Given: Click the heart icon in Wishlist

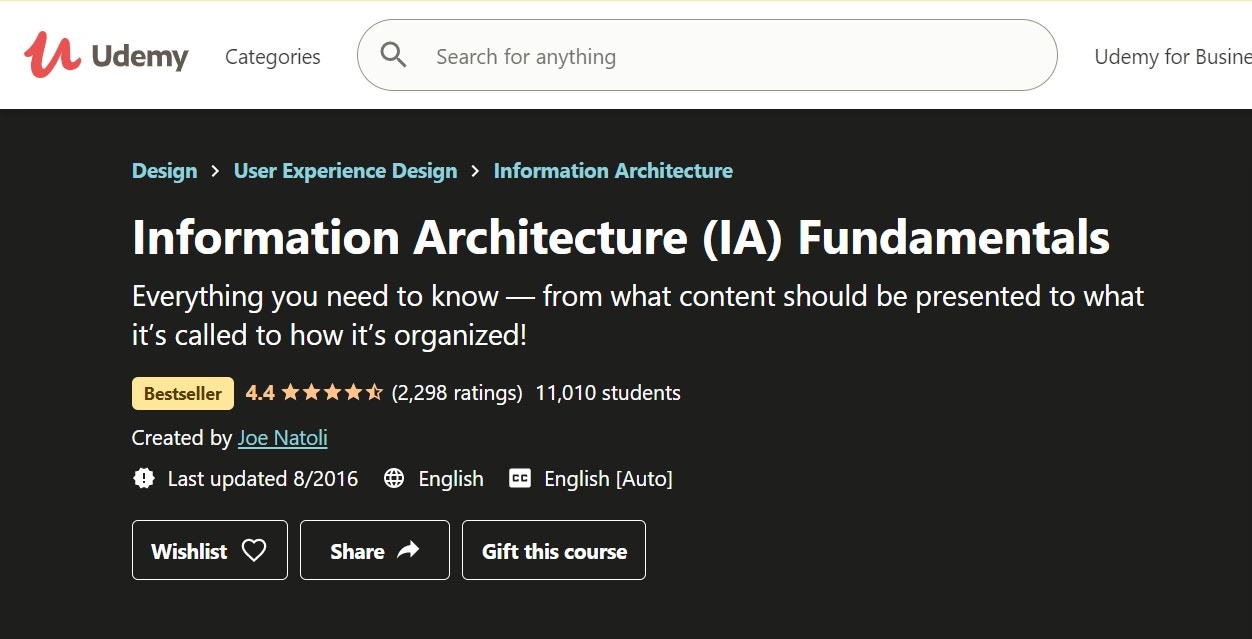Looking at the screenshot, I should [x=254, y=550].
